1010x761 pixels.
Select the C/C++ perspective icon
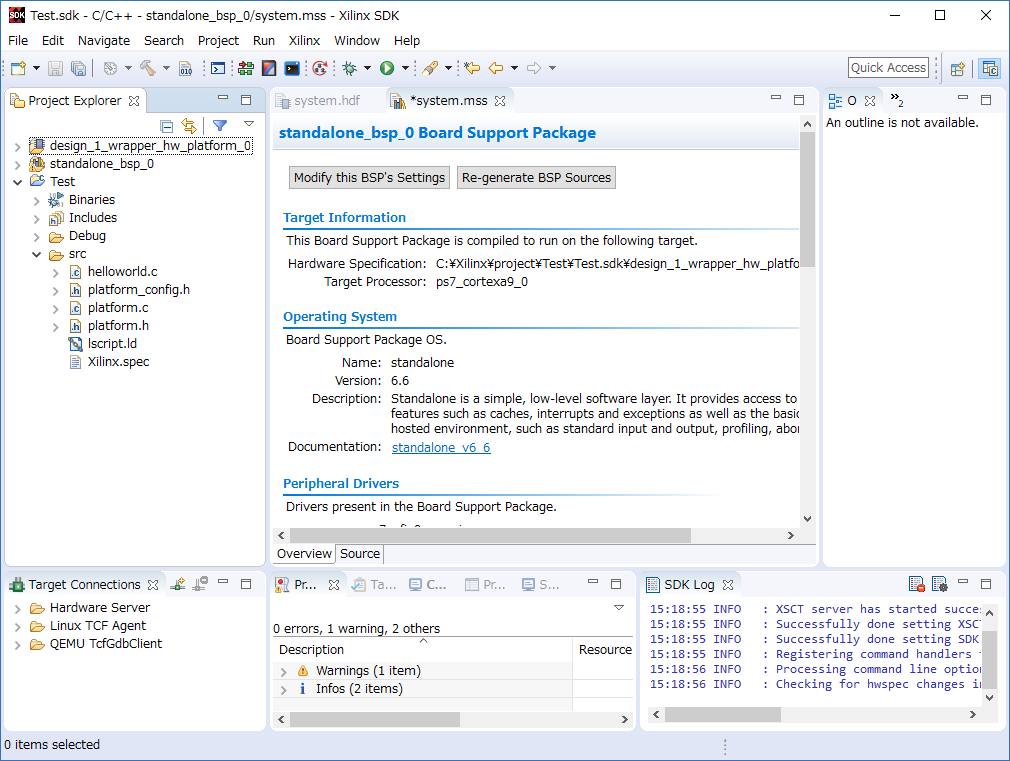click(x=989, y=68)
